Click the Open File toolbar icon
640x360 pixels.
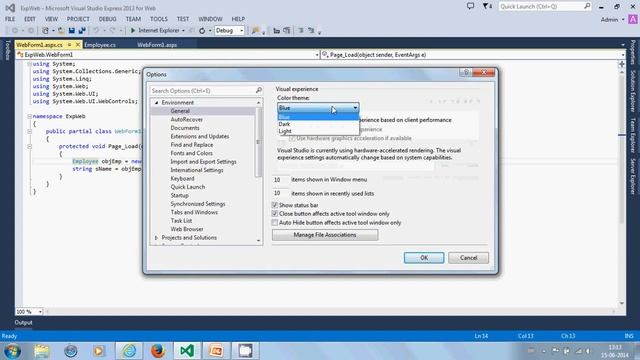click(x=61, y=31)
